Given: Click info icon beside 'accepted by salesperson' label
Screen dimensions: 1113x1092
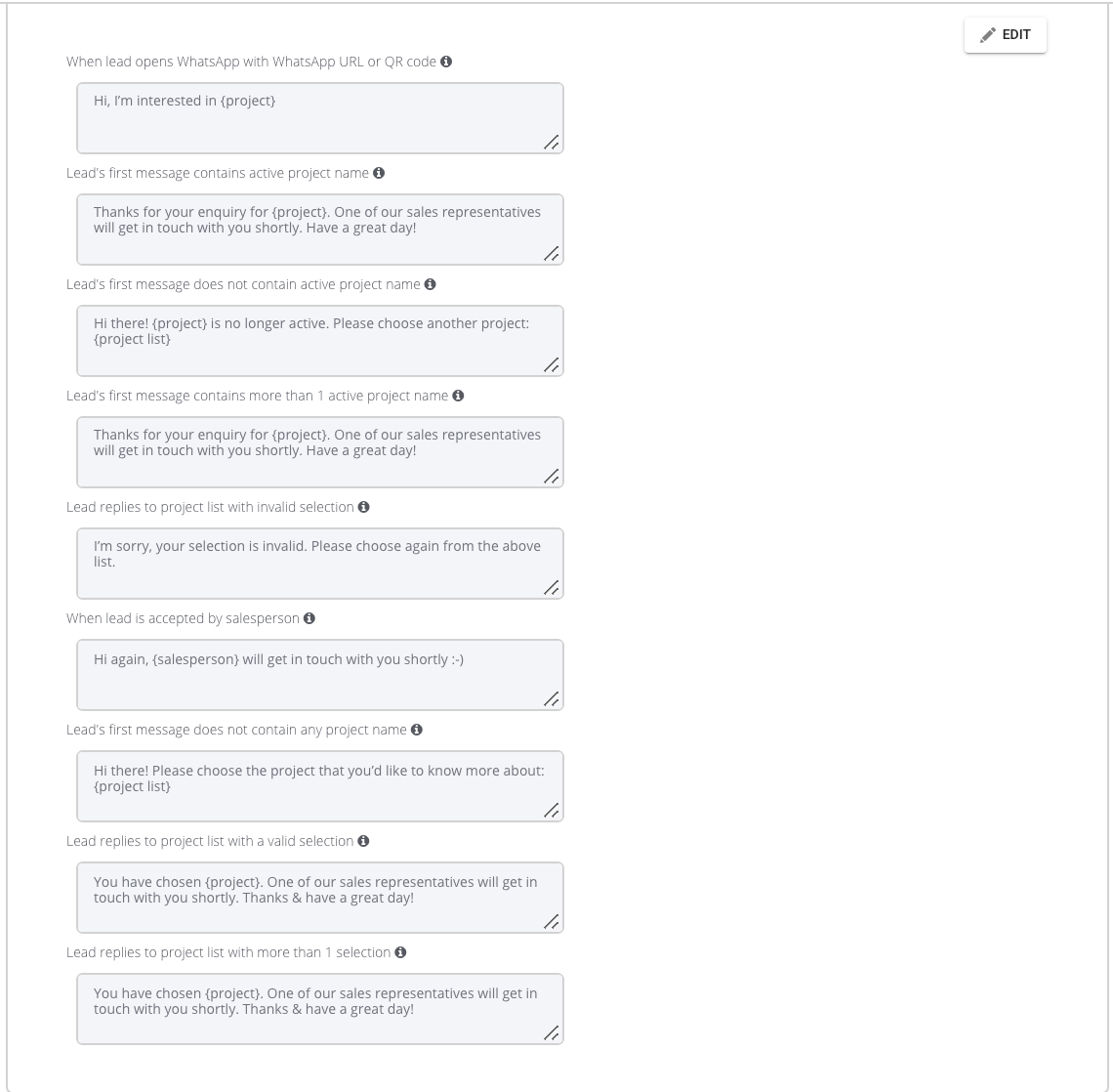Looking at the screenshot, I should pos(309,618).
